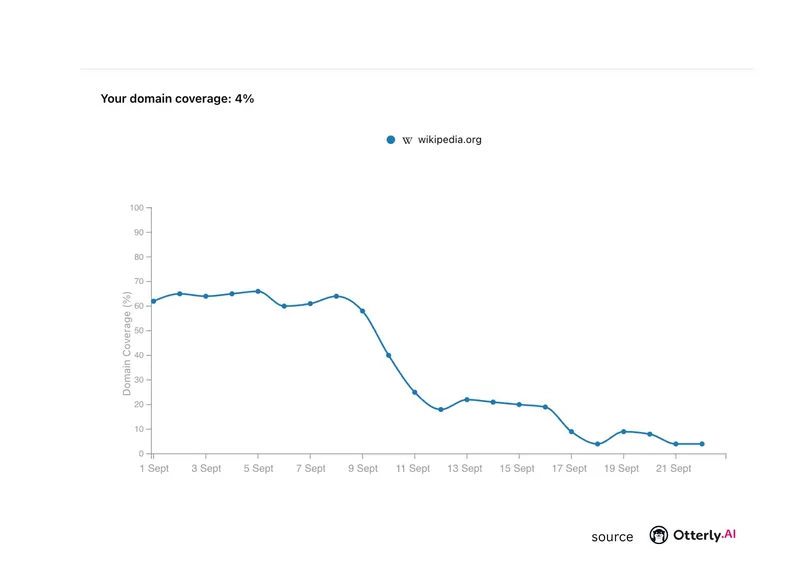Click the Wikipedia W icon in legend
Screen dimensions: 800x580
pos(407,141)
